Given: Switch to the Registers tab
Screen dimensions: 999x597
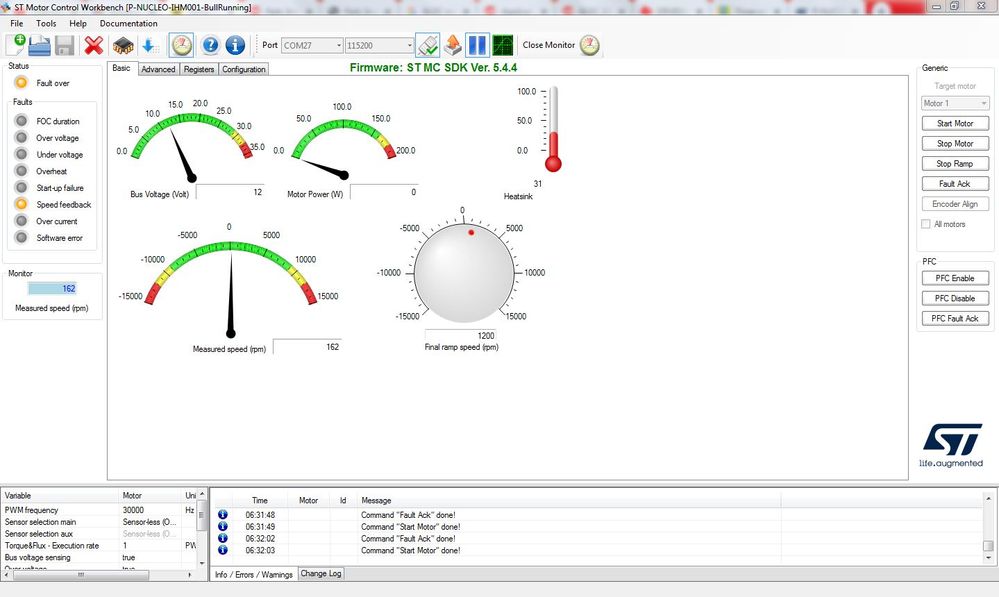Looking at the screenshot, I should pyautogui.click(x=199, y=69).
